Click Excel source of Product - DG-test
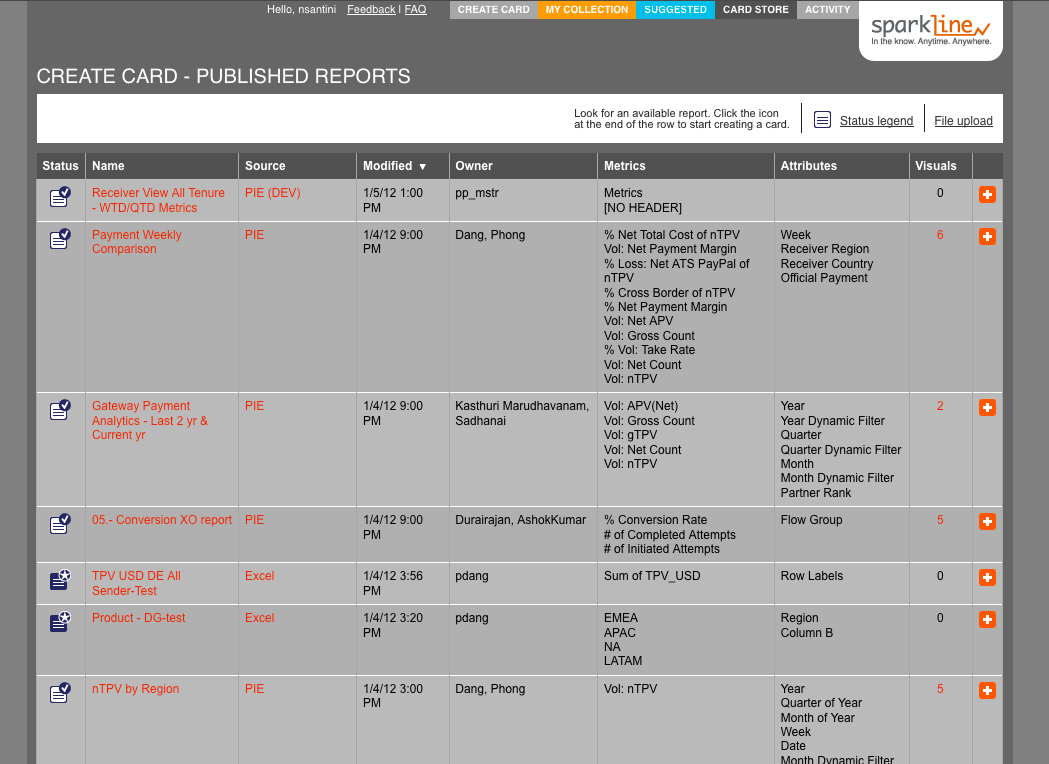This screenshot has width=1049, height=764. coord(260,617)
